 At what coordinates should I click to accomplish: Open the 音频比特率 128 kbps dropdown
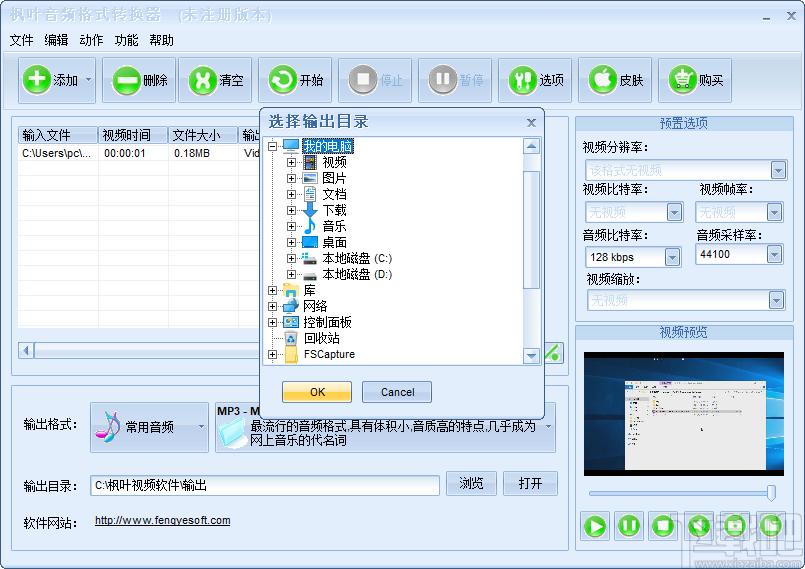click(672, 257)
